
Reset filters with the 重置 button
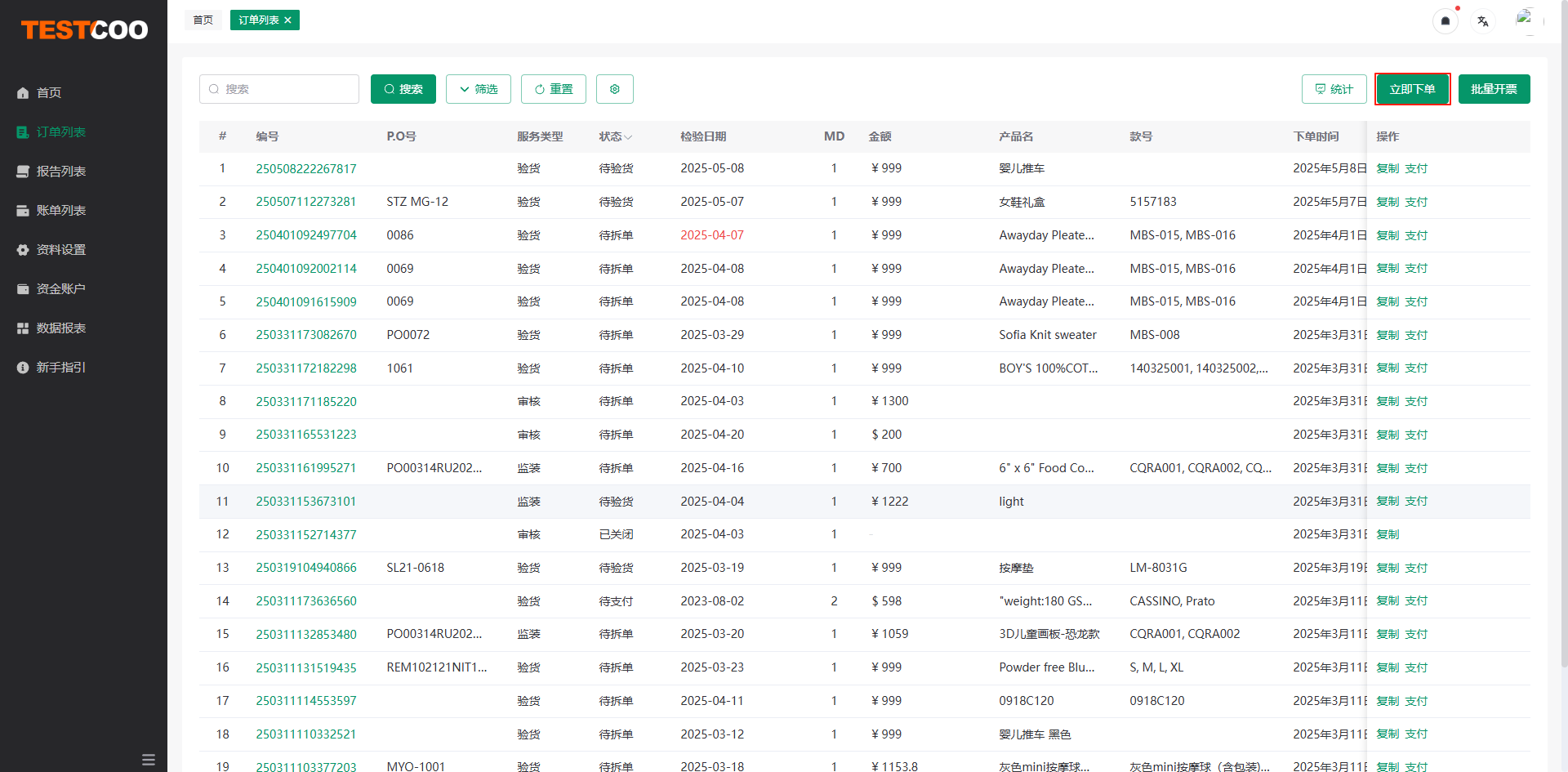point(554,89)
